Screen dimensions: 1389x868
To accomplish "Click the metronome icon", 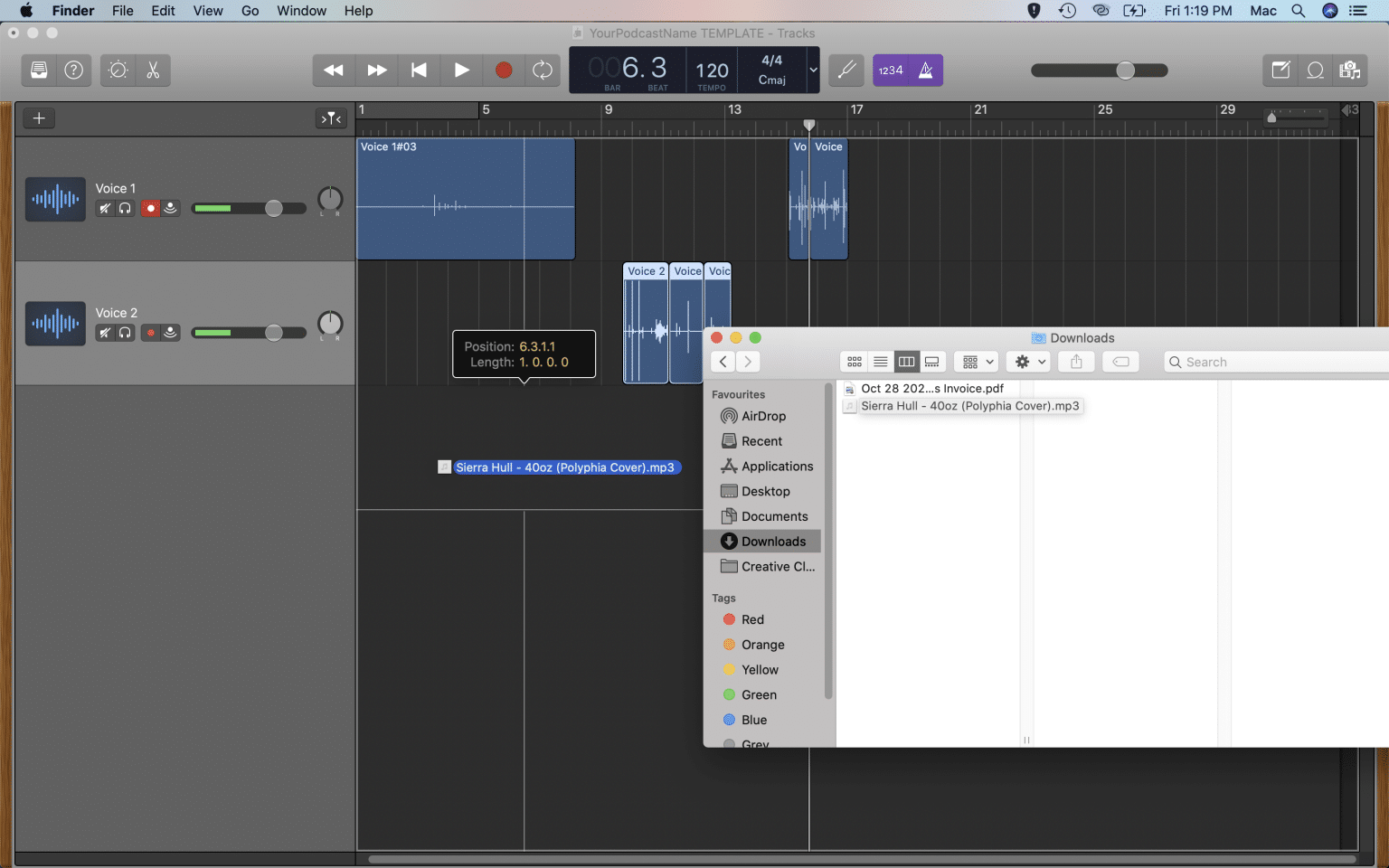I will point(925,70).
